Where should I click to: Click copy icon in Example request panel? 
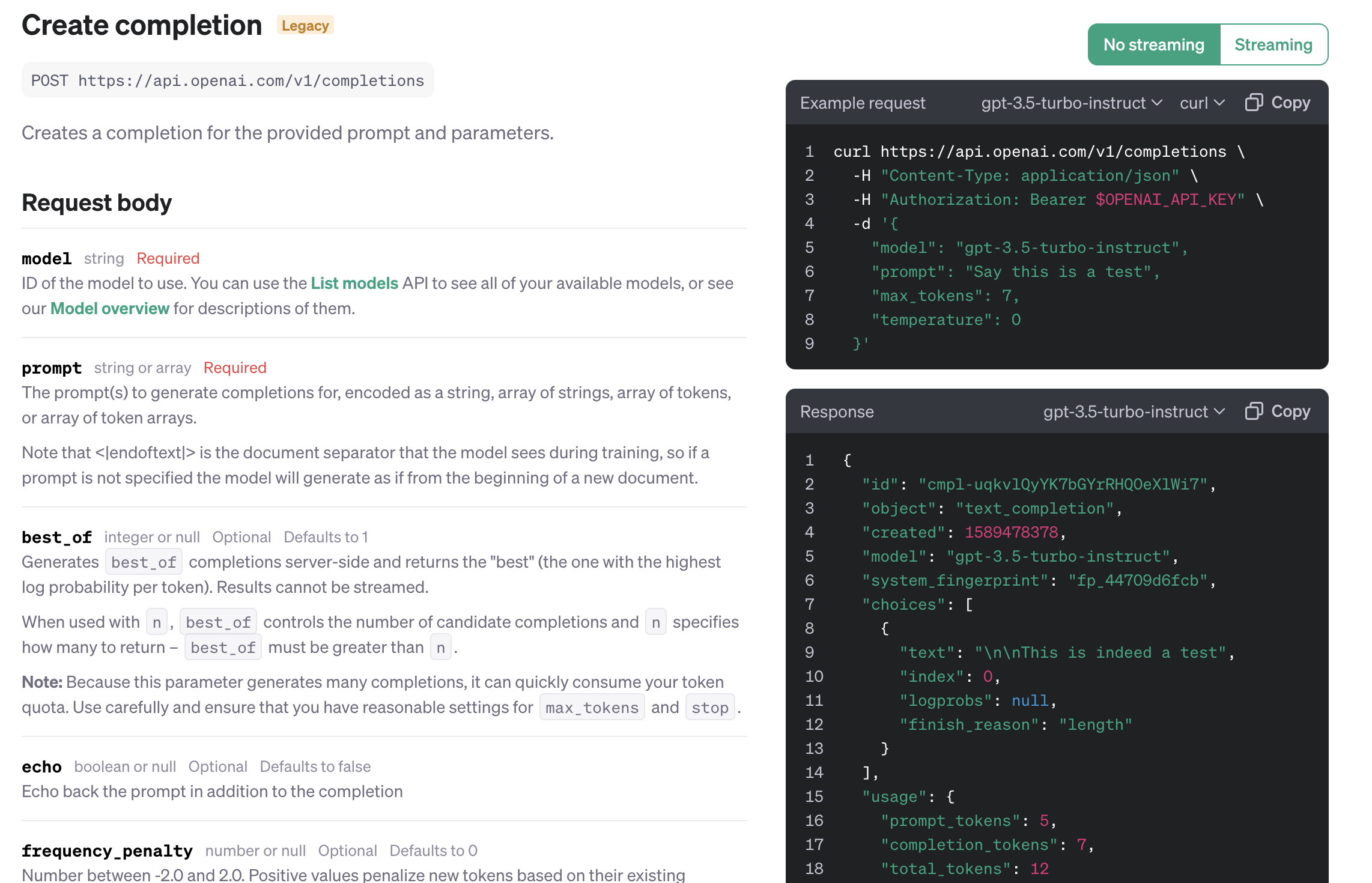point(1254,103)
